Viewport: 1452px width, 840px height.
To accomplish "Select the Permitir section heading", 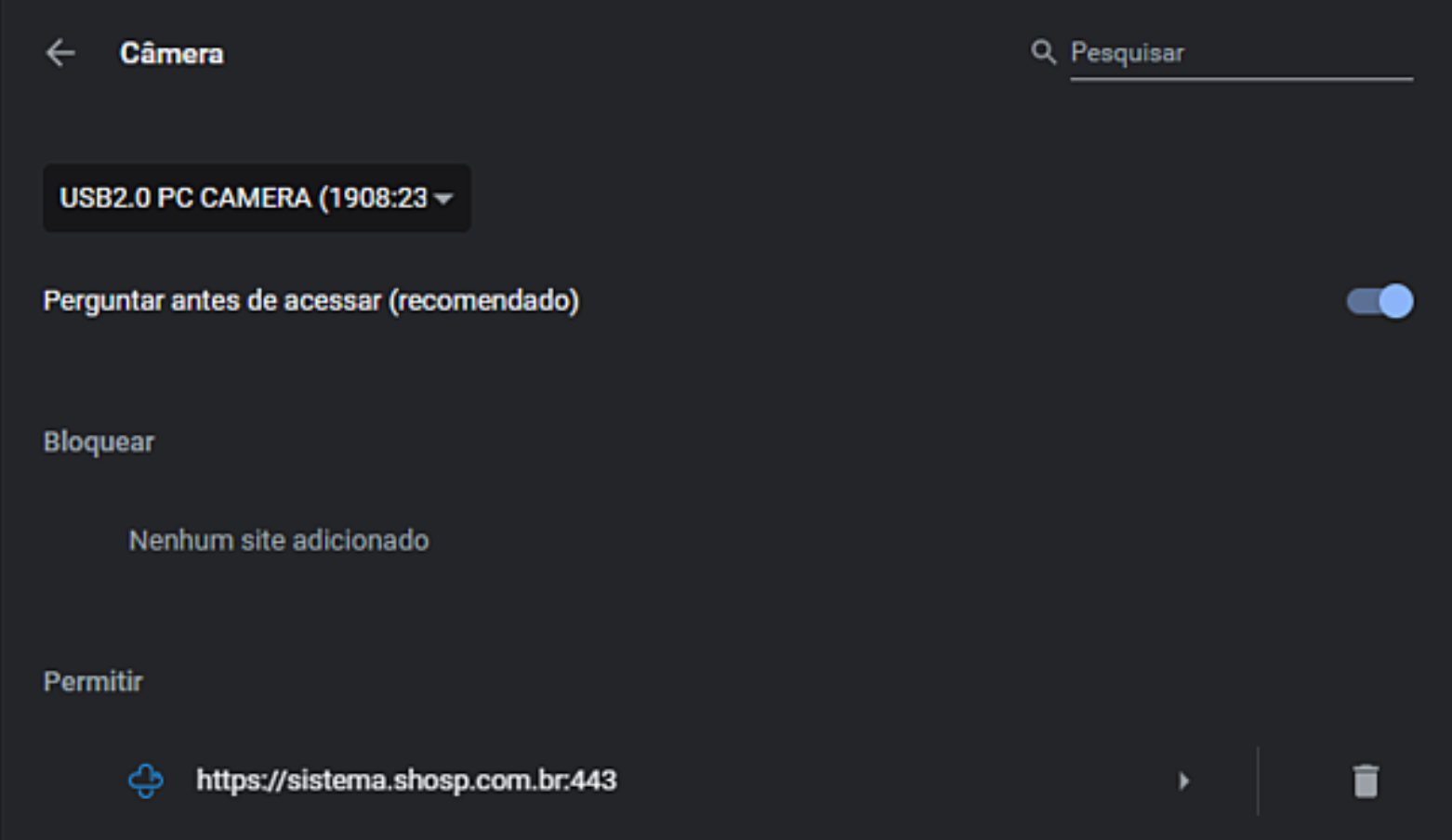I will (x=93, y=681).
